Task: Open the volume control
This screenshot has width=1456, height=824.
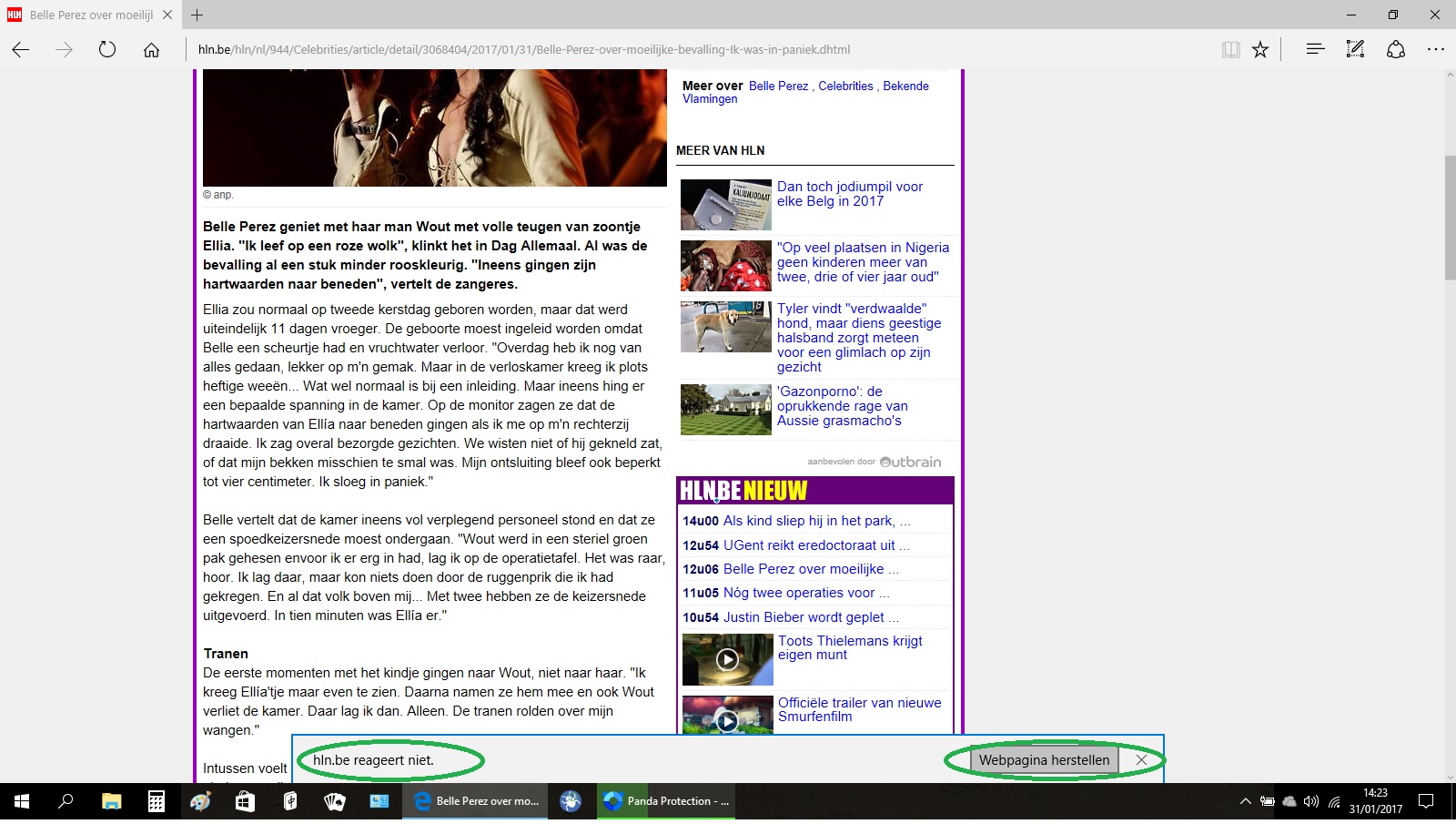Action: click(1311, 801)
